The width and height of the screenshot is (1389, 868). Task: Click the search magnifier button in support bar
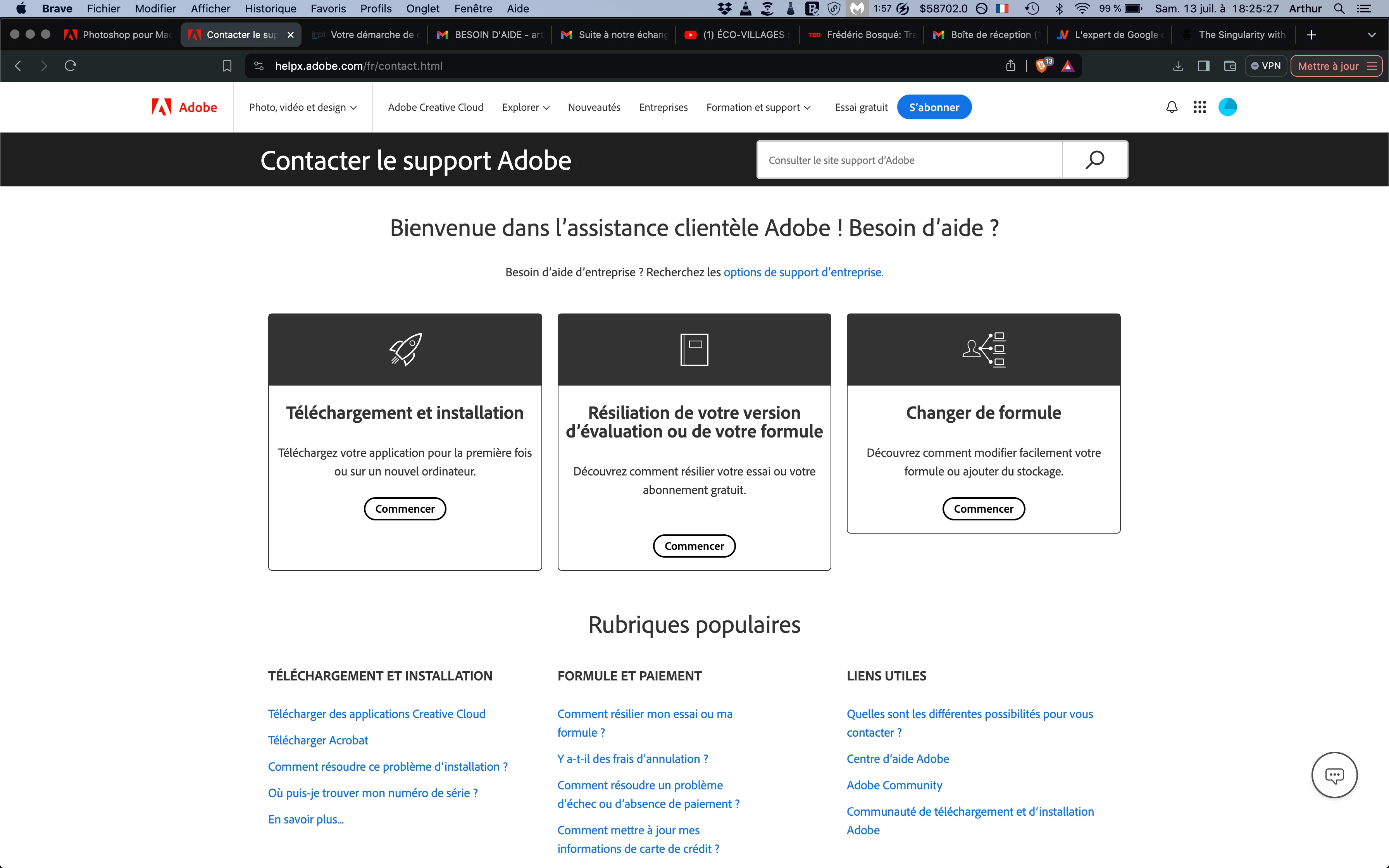[1094, 160]
